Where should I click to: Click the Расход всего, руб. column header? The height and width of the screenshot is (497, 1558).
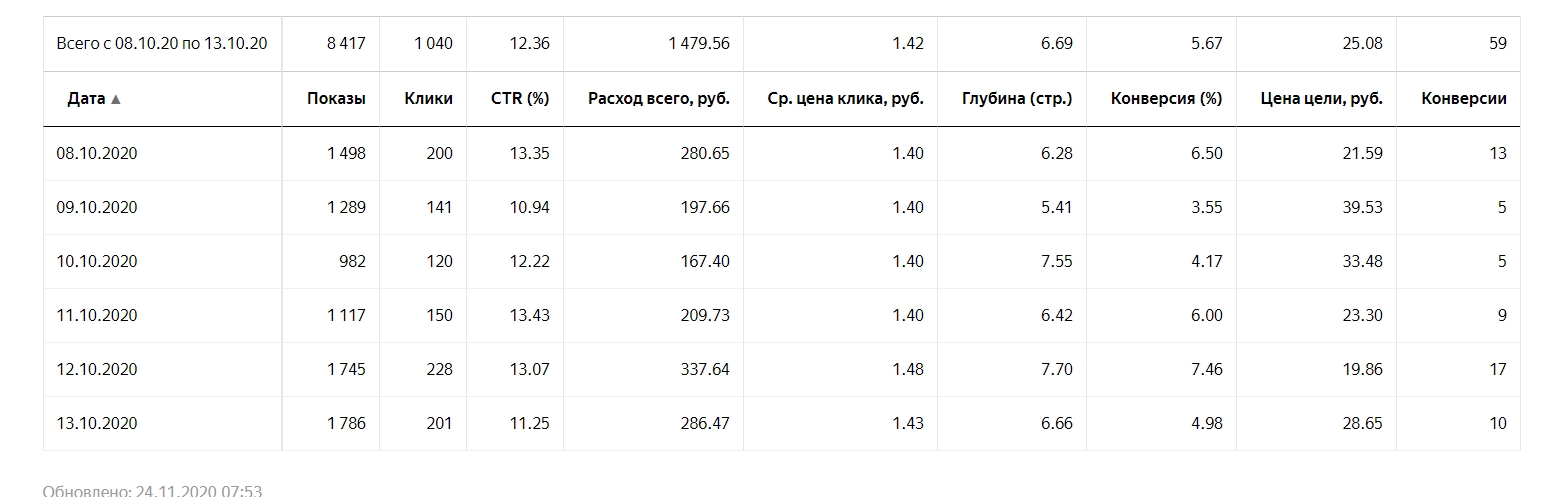[x=659, y=99]
